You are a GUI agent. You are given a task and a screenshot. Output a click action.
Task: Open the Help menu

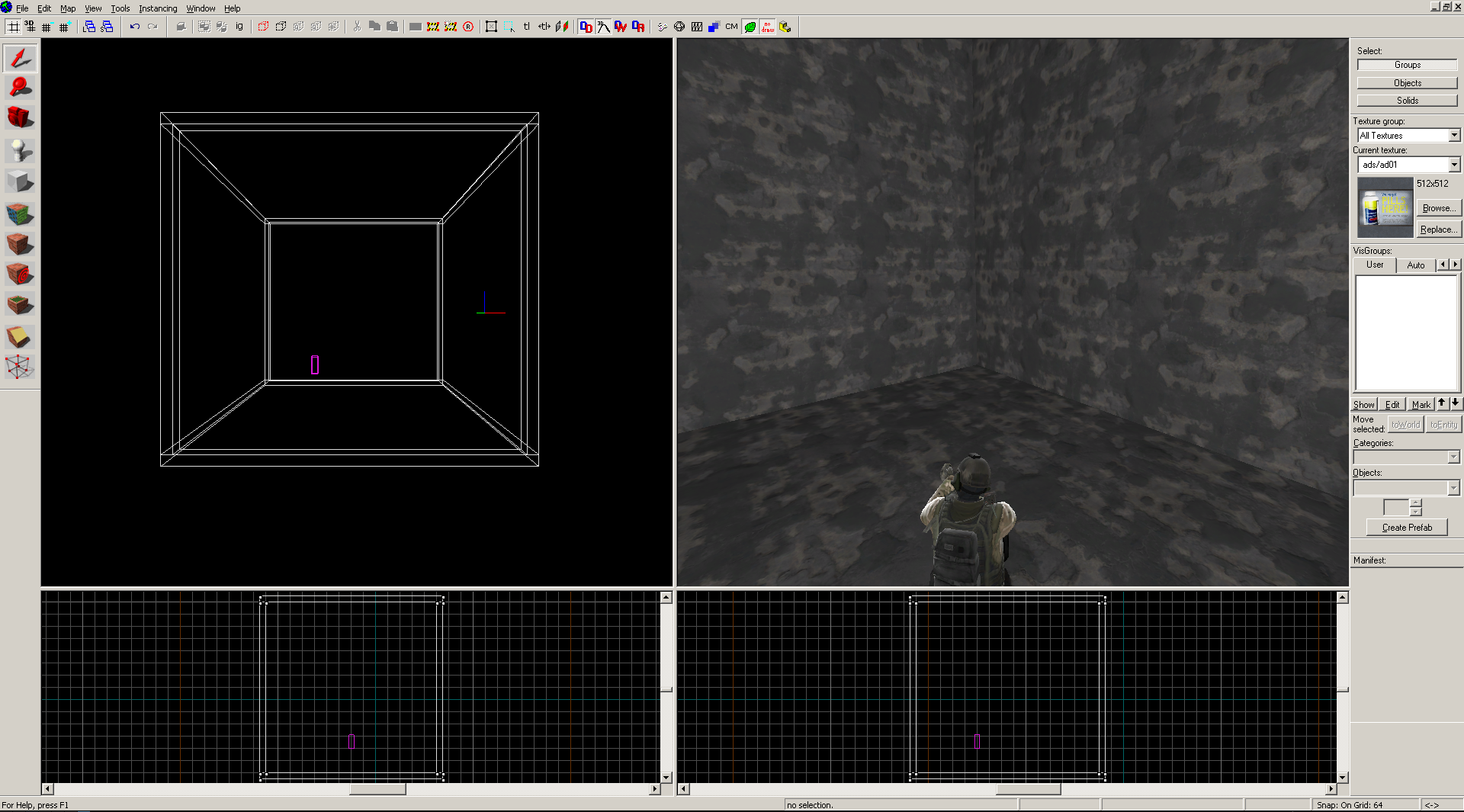[232, 8]
